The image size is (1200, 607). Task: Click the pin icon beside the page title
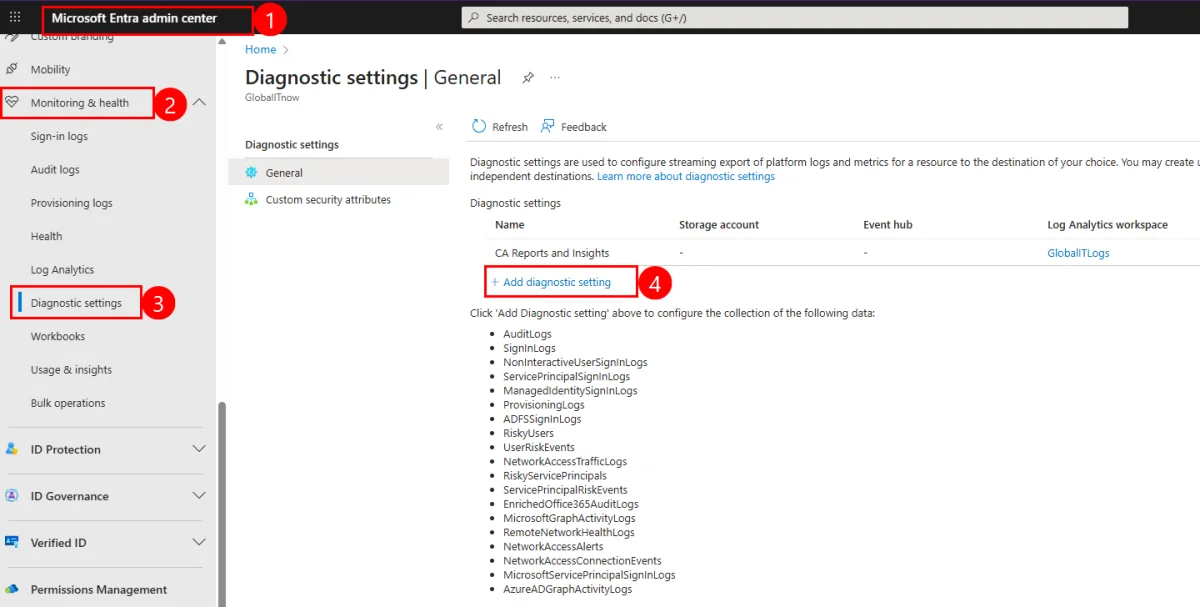click(x=528, y=78)
